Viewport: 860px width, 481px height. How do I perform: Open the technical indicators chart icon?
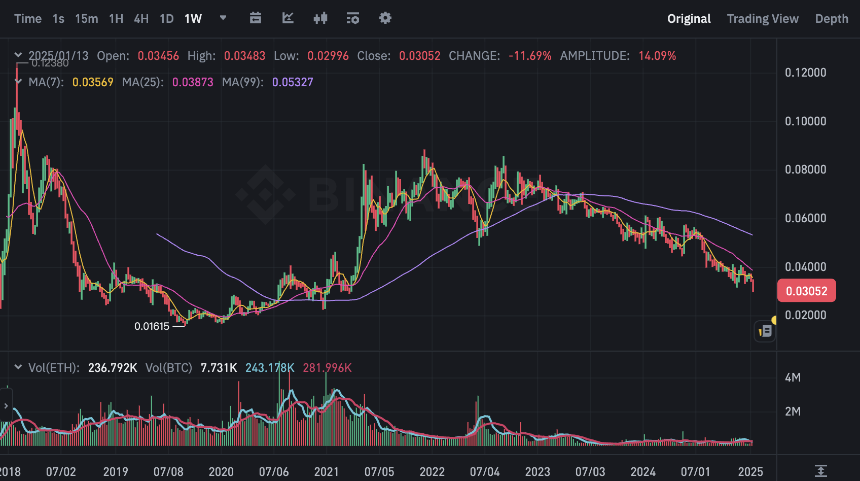coord(288,18)
